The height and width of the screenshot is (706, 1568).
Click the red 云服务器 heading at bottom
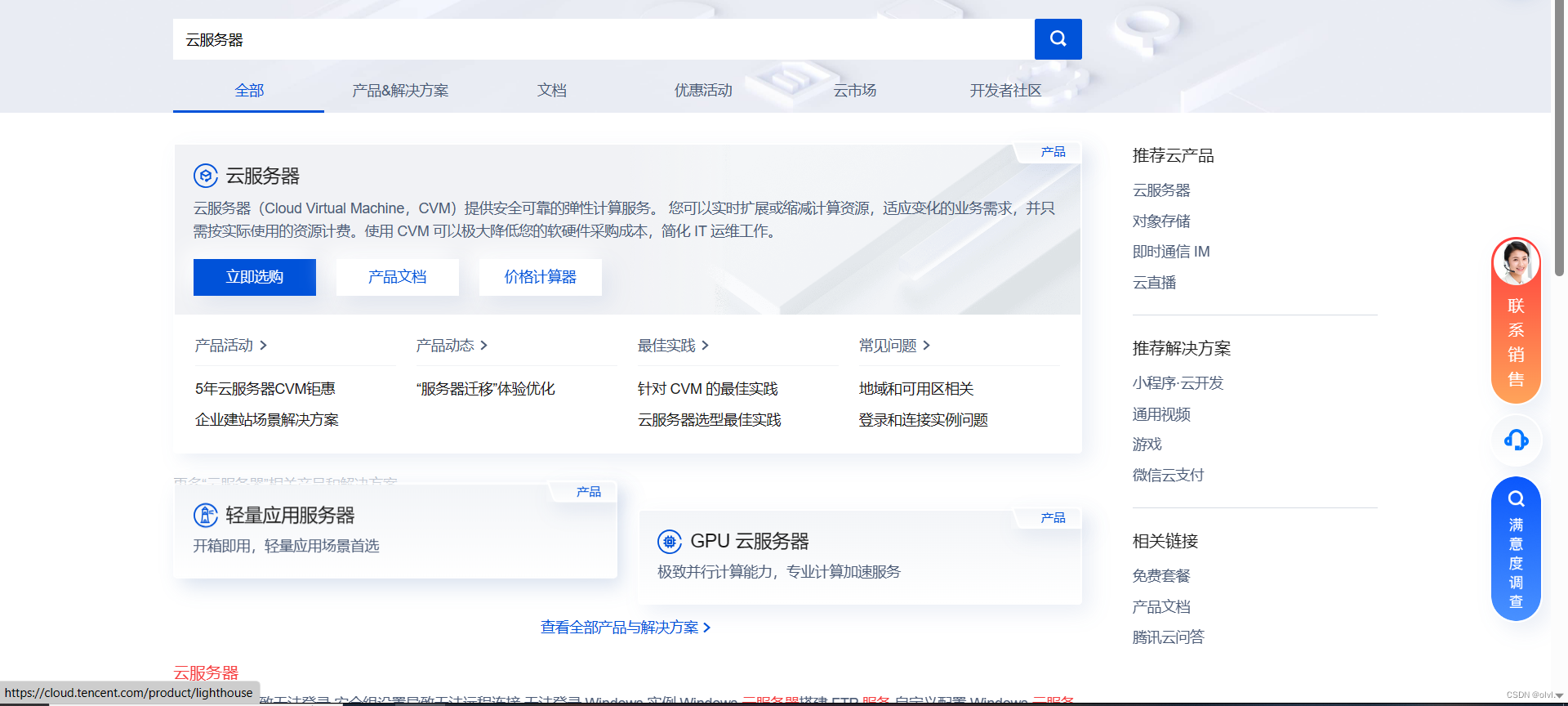click(x=206, y=672)
